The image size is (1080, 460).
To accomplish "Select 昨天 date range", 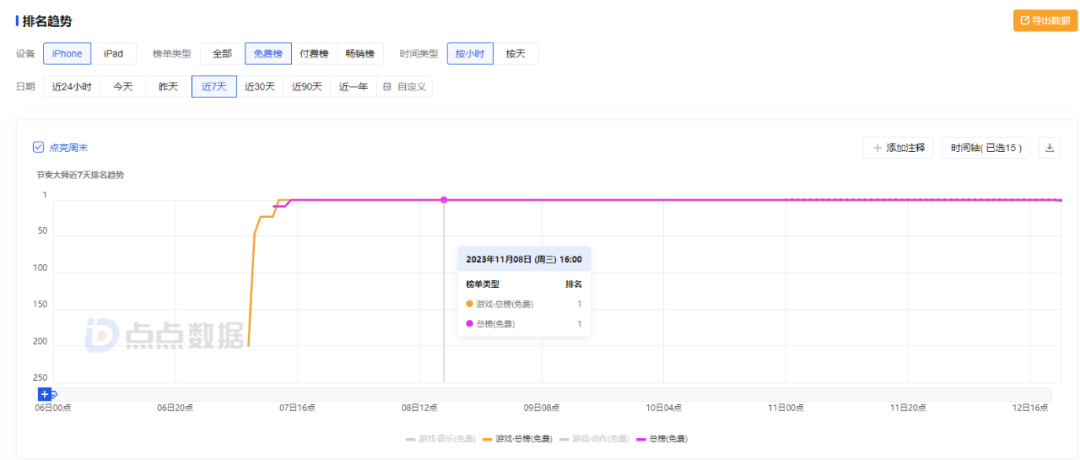I will [169, 87].
